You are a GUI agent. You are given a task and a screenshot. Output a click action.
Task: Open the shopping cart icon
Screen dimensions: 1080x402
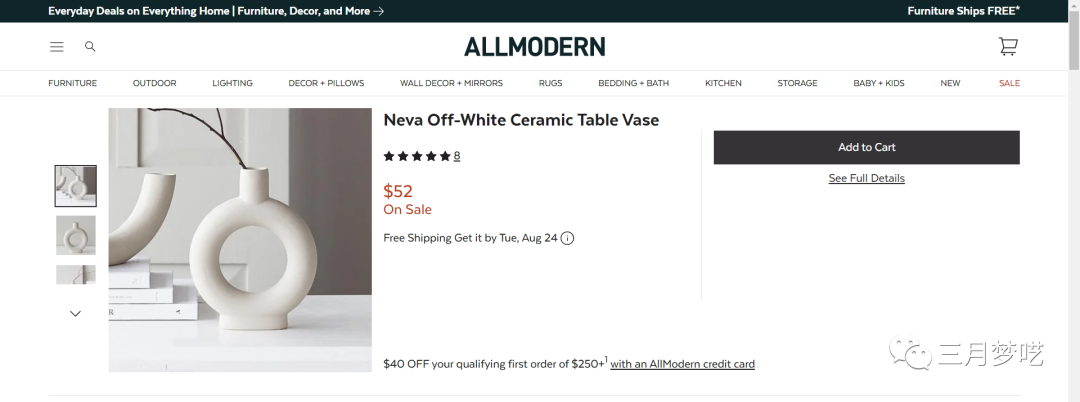1008,47
